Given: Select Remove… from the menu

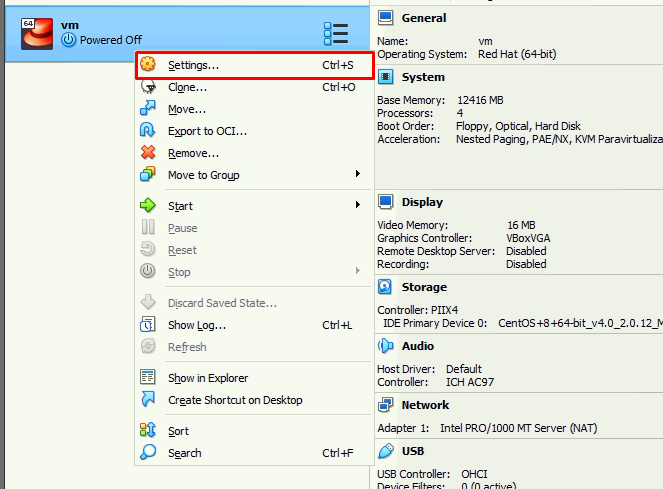Looking at the screenshot, I should (x=255, y=153).
